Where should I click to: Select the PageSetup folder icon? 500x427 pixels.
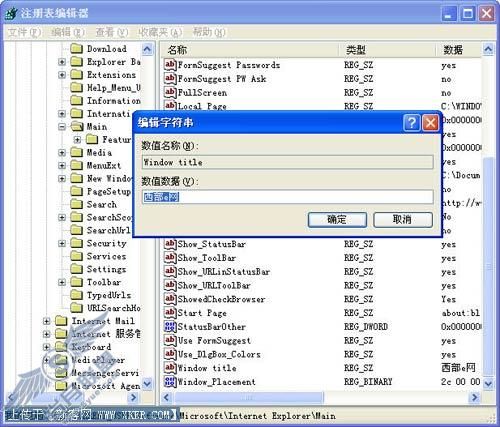pos(77,191)
